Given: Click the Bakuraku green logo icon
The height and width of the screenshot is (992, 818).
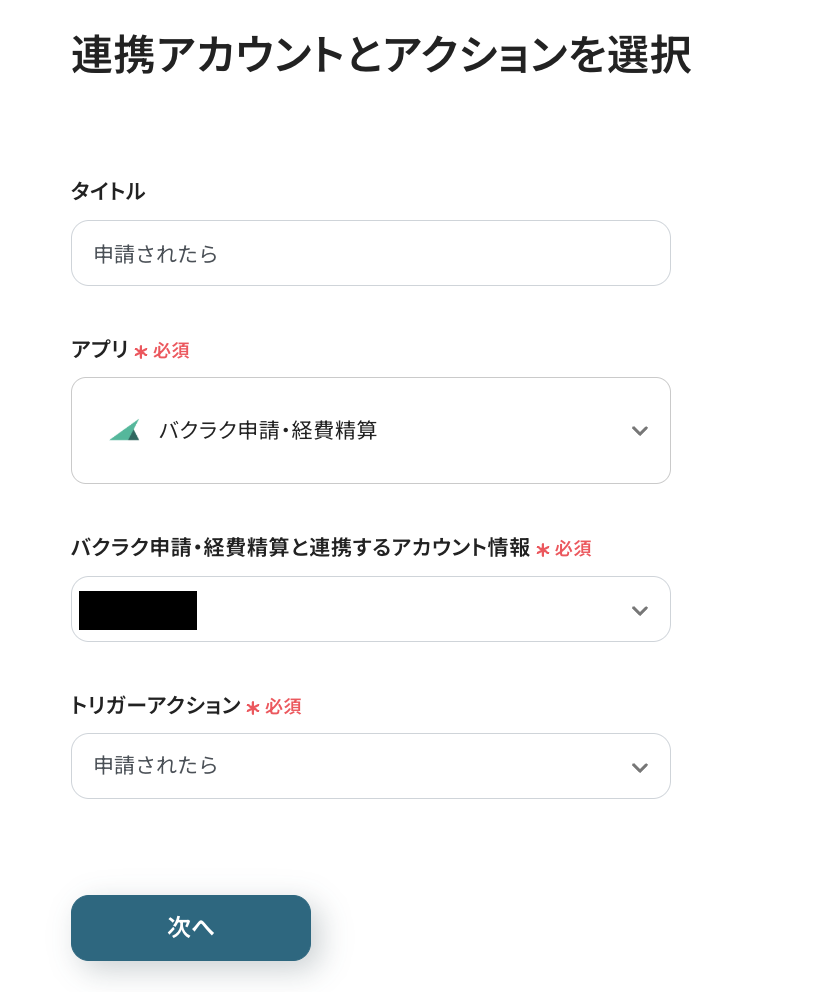Looking at the screenshot, I should coord(124,430).
